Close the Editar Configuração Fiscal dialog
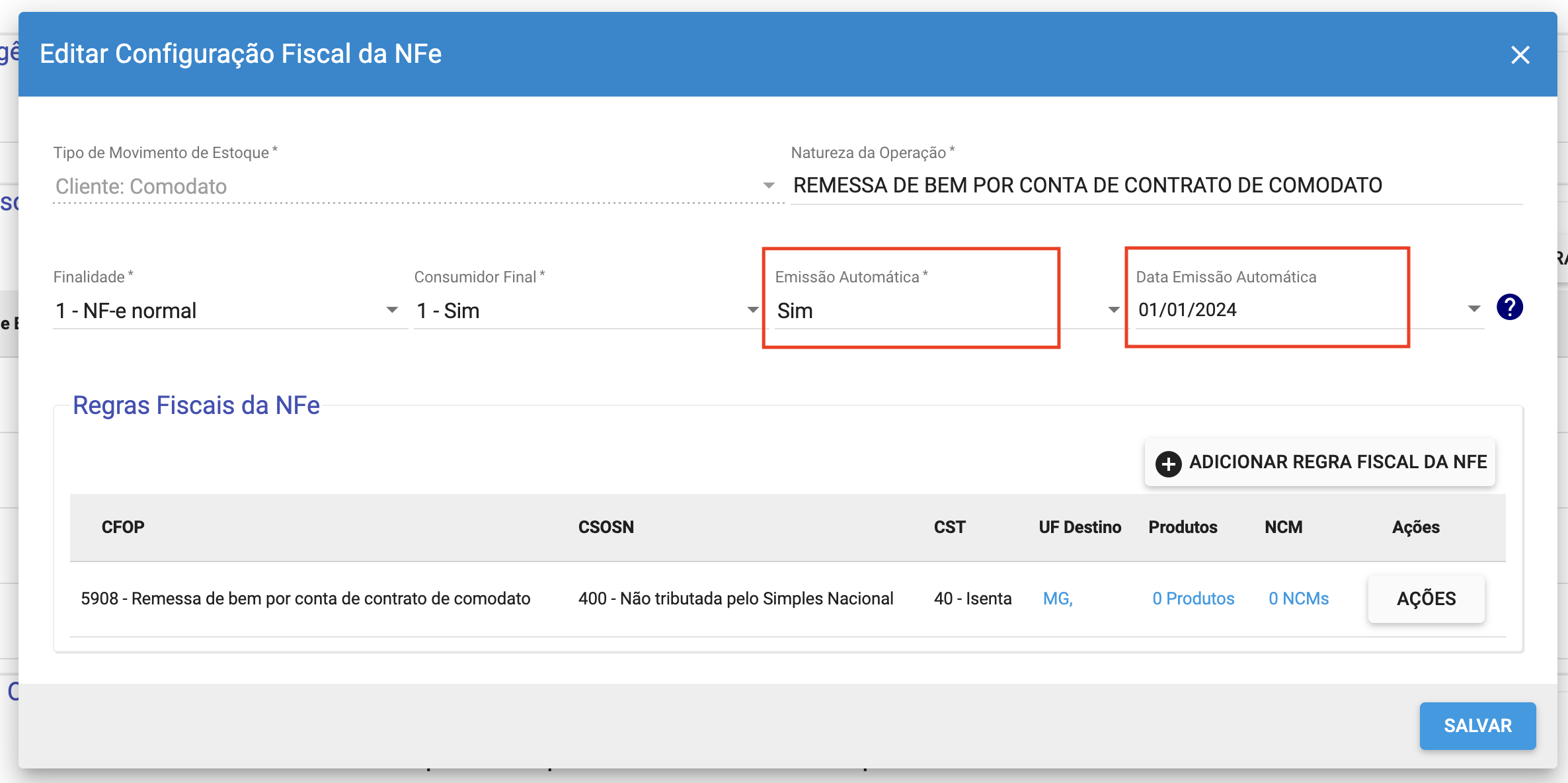Image resolution: width=1568 pixels, height=783 pixels. coord(1520,55)
